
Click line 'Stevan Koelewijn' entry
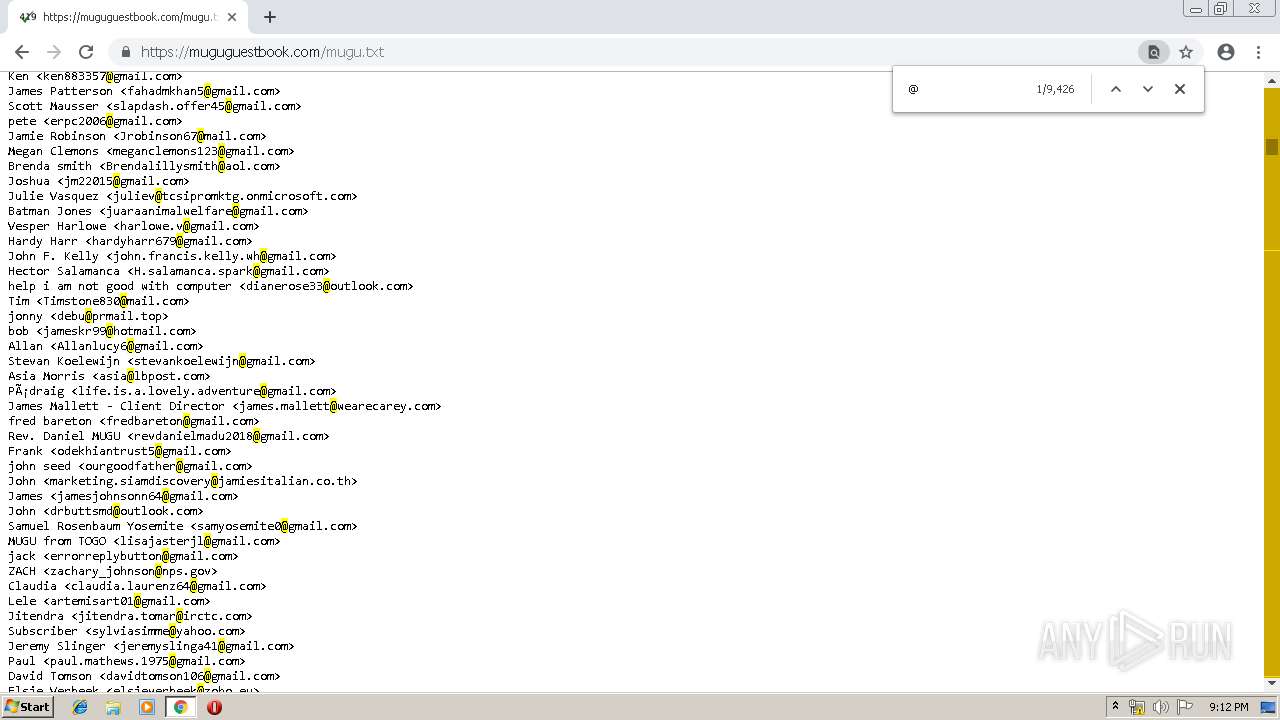[x=162, y=361]
